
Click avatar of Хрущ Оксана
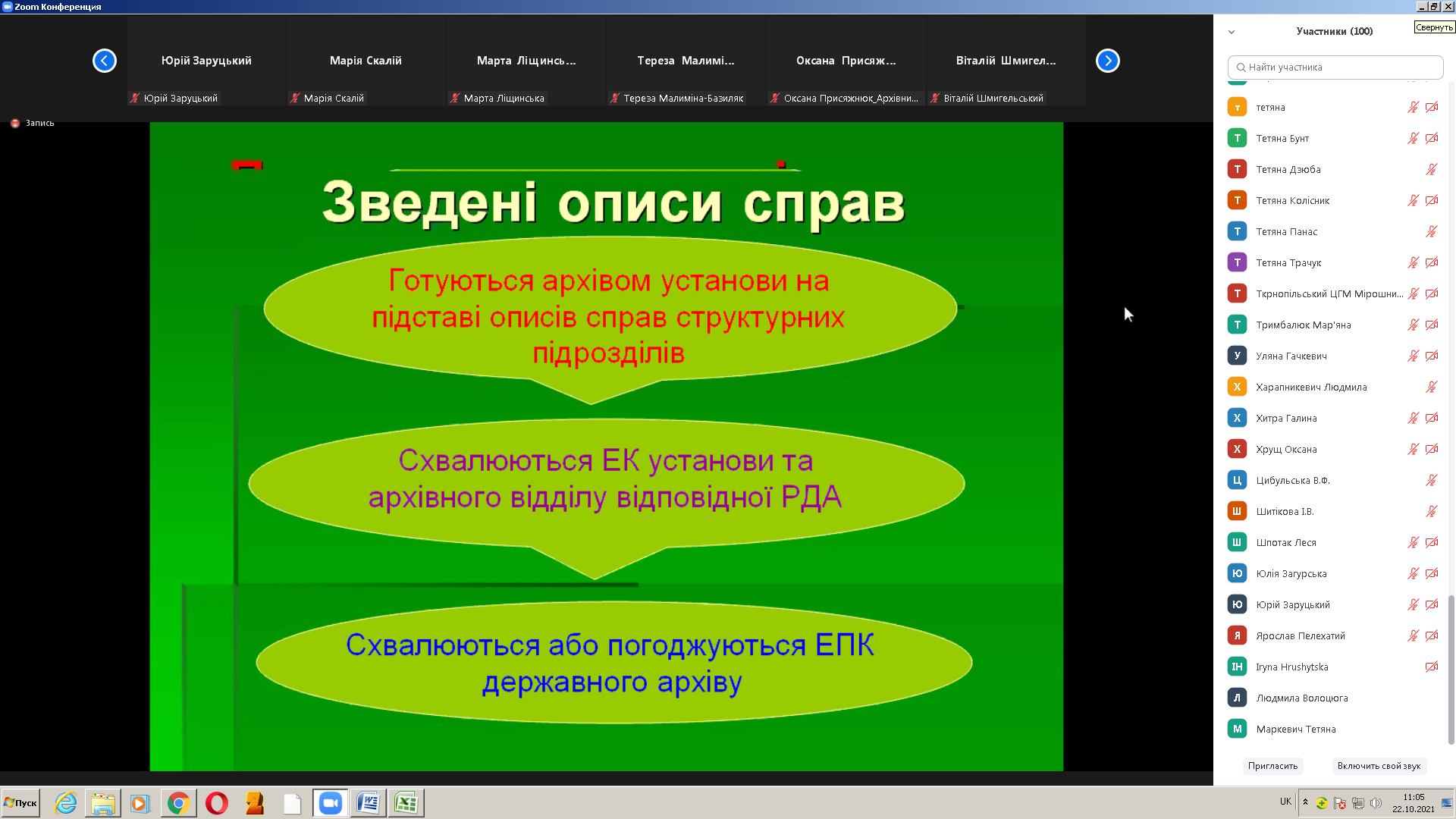tap(1237, 449)
